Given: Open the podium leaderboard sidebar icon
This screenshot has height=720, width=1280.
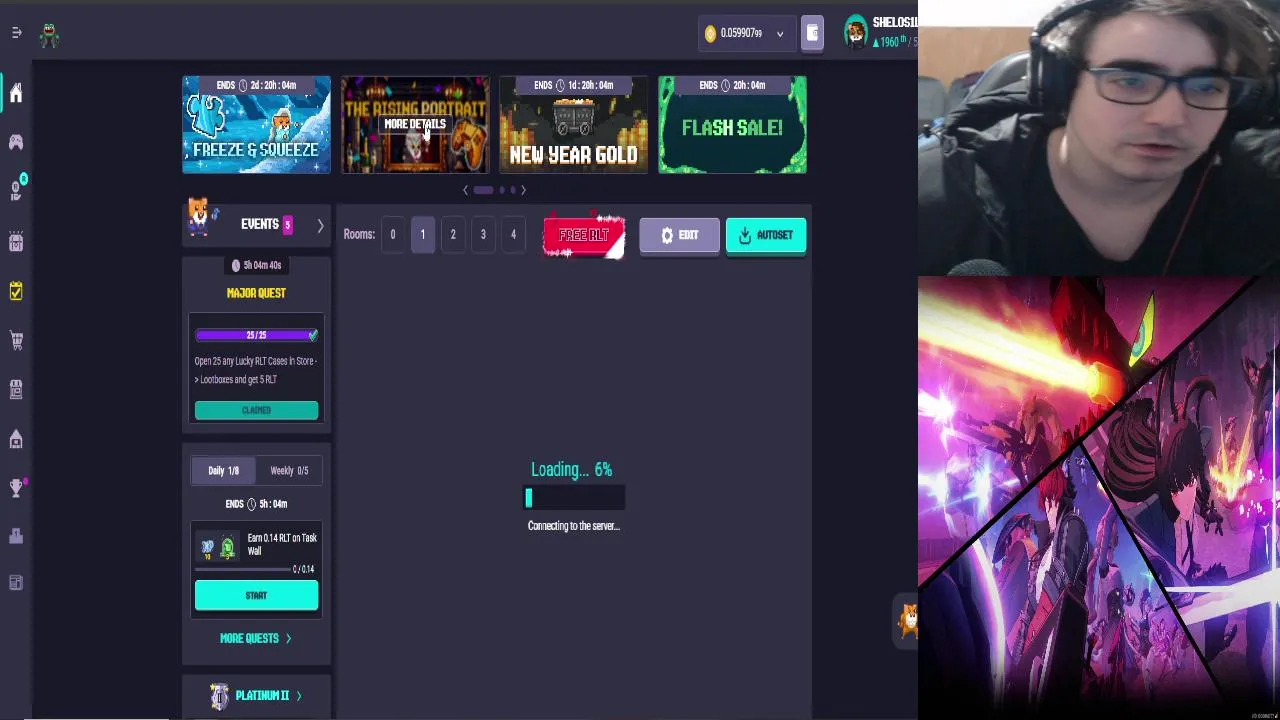Looking at the screenshot, I should [x=16, y=536].
